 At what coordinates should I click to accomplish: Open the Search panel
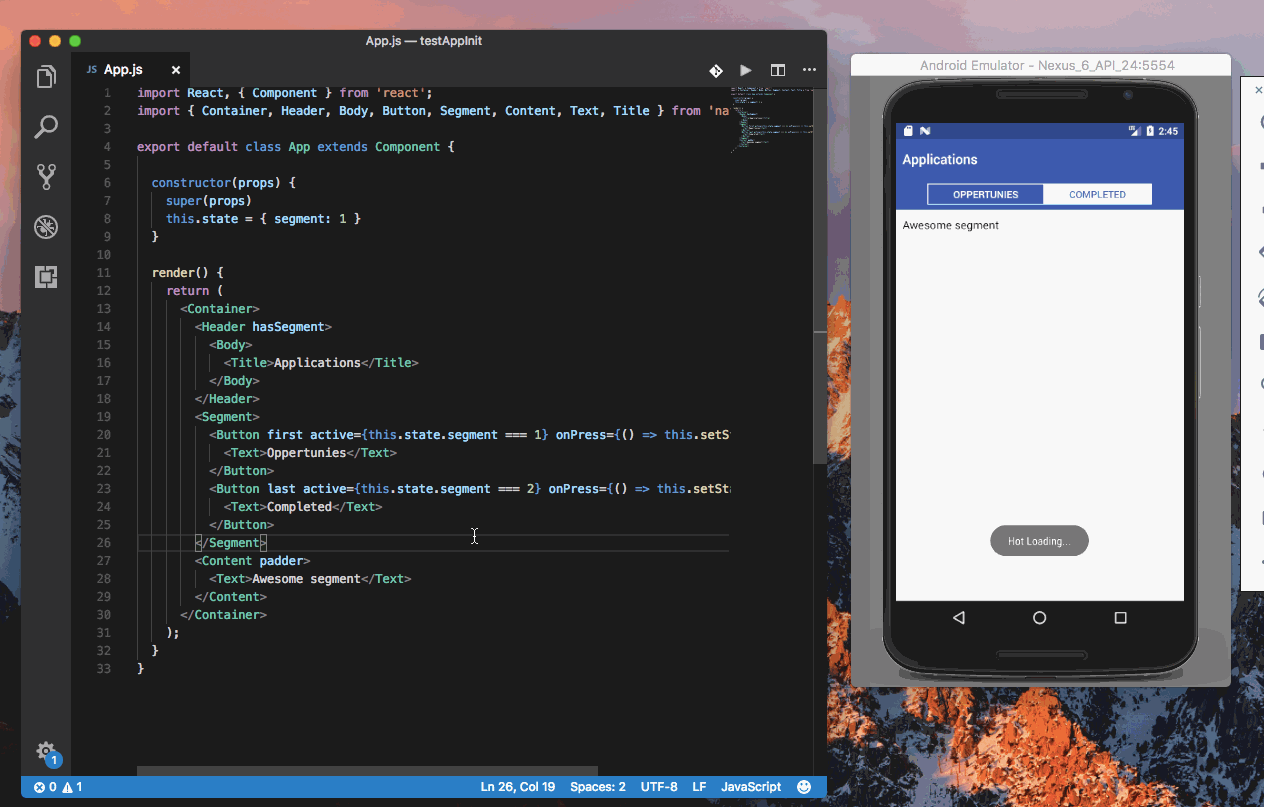(46, 127)
